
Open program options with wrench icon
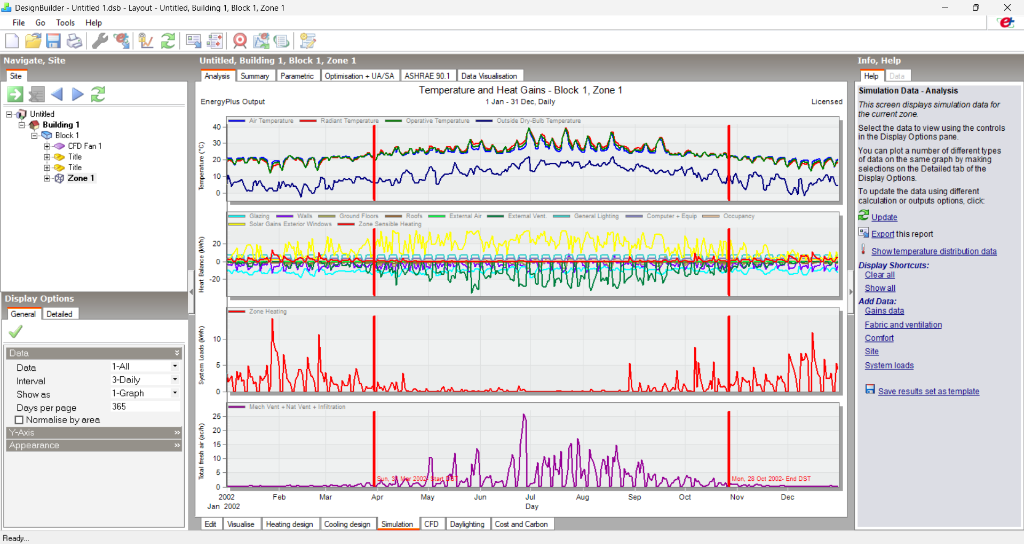click(x=99, y=40)
